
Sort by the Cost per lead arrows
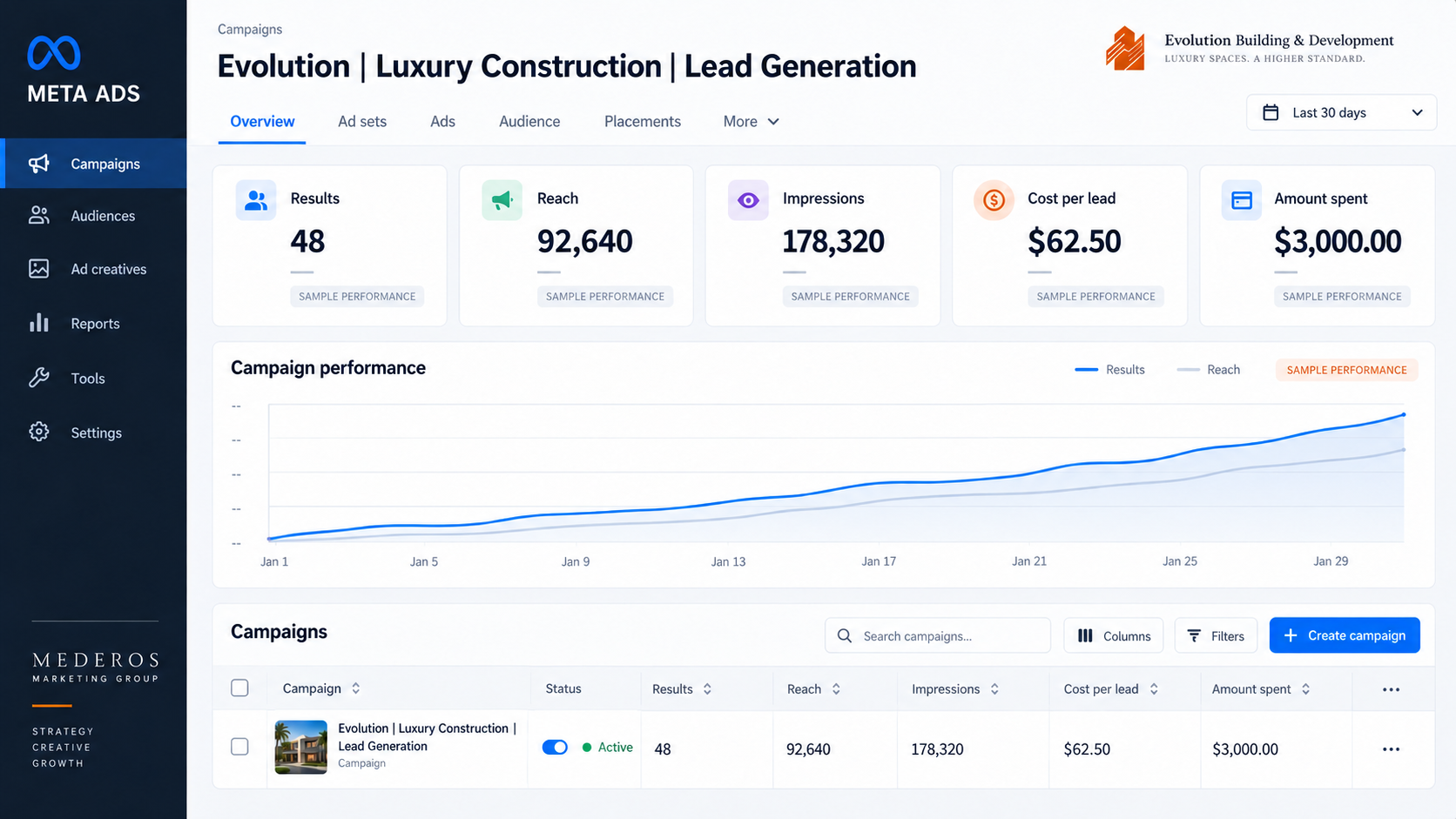[x=1154, y=688]
